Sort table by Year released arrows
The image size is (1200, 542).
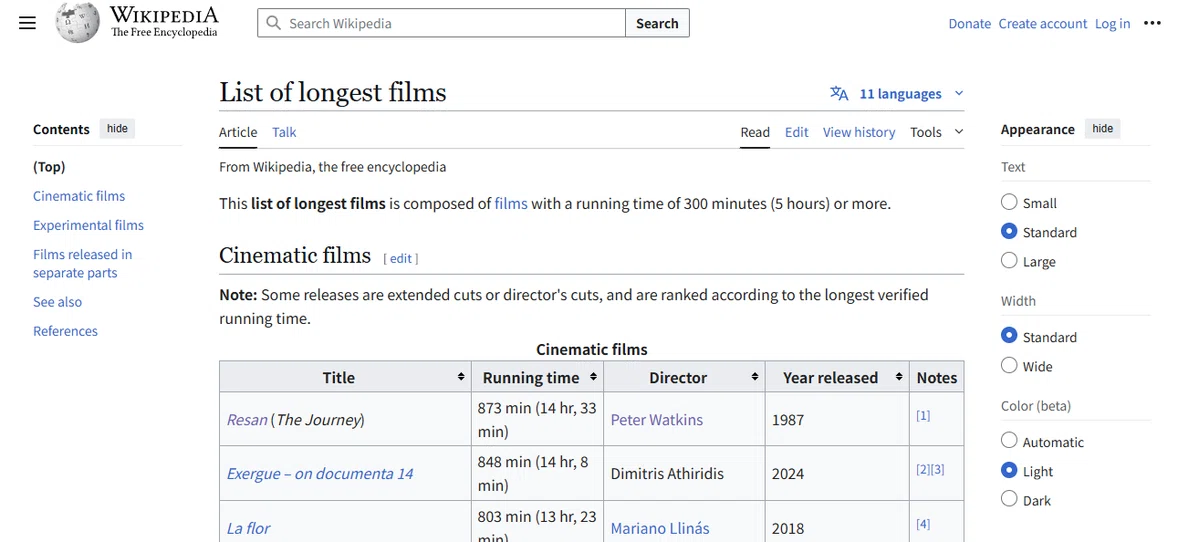(899, 377)
